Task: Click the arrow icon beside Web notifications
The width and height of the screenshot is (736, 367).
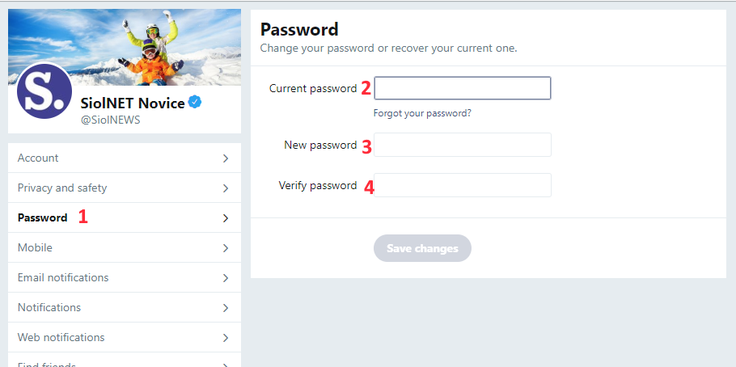Action: [x=226, y=337]
